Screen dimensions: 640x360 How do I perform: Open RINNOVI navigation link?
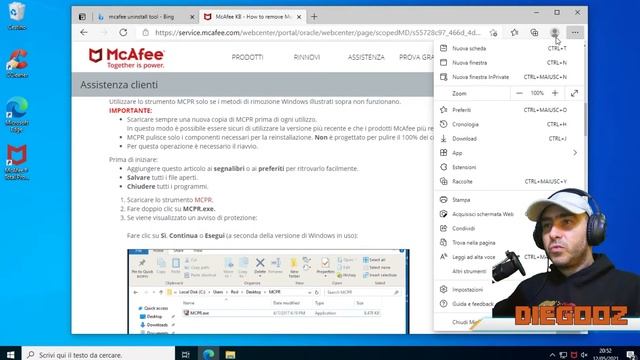(307, 57)
